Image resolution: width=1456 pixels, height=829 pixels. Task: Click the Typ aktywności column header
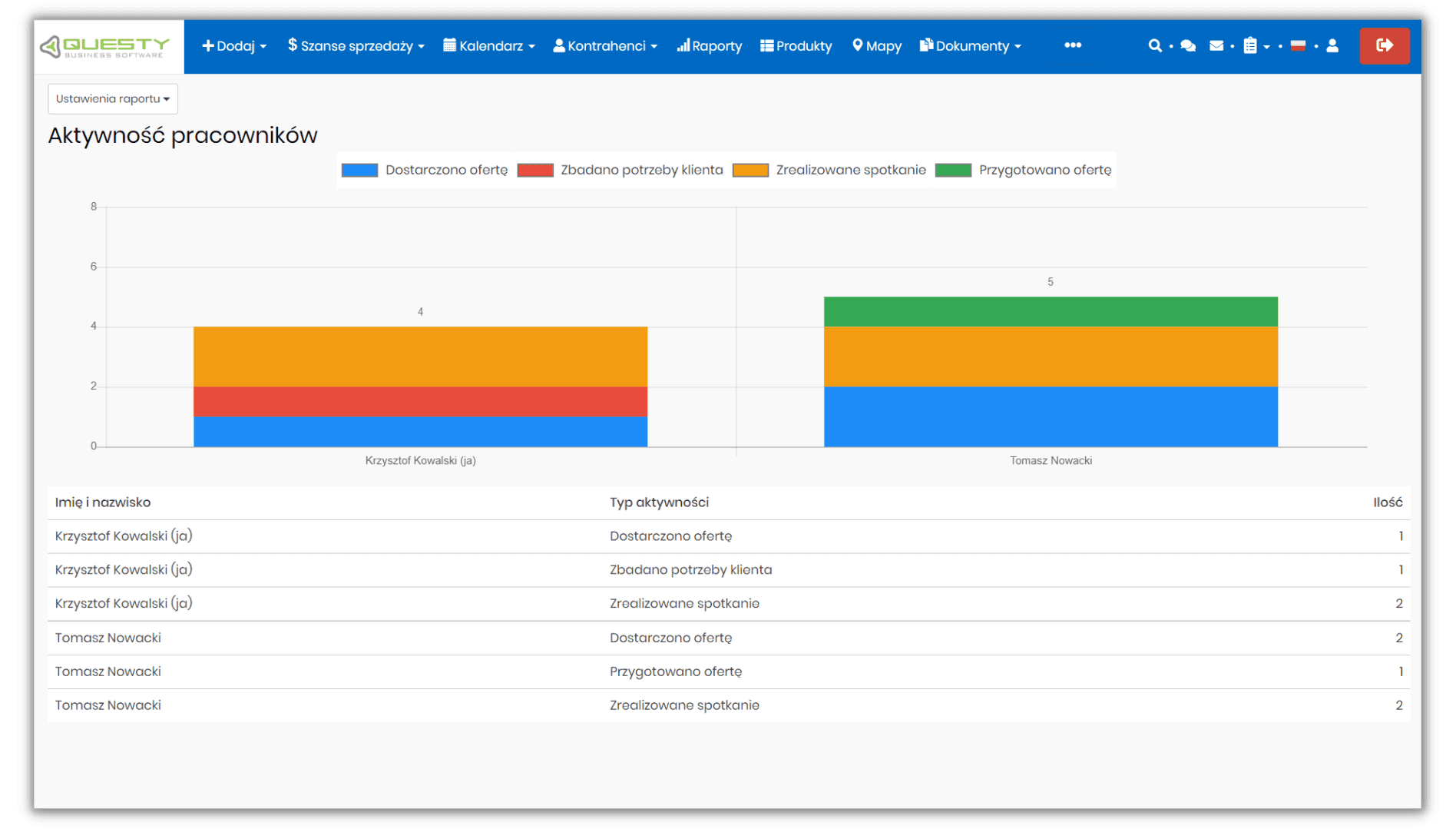(659, 502)
